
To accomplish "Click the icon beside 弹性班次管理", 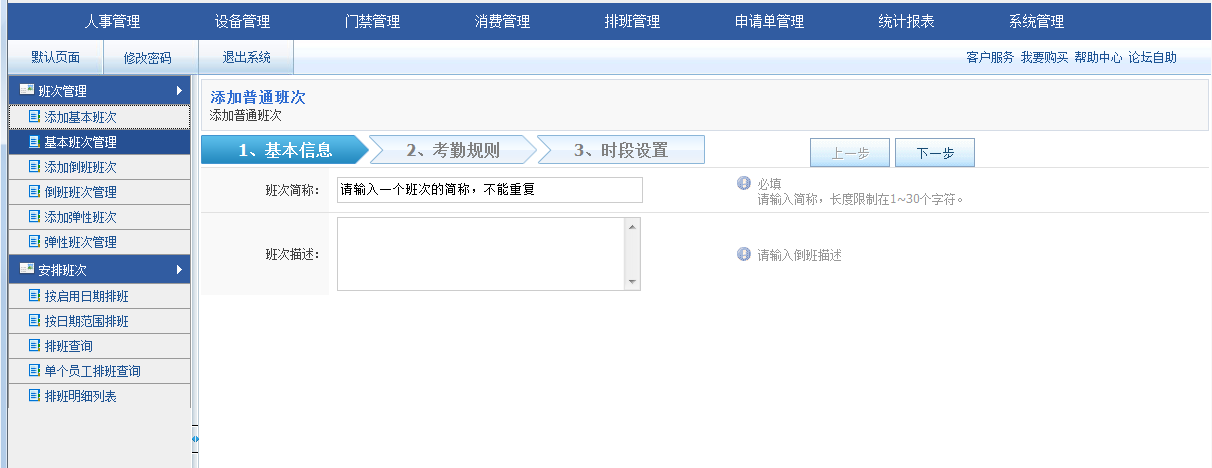I will (35, 241).
